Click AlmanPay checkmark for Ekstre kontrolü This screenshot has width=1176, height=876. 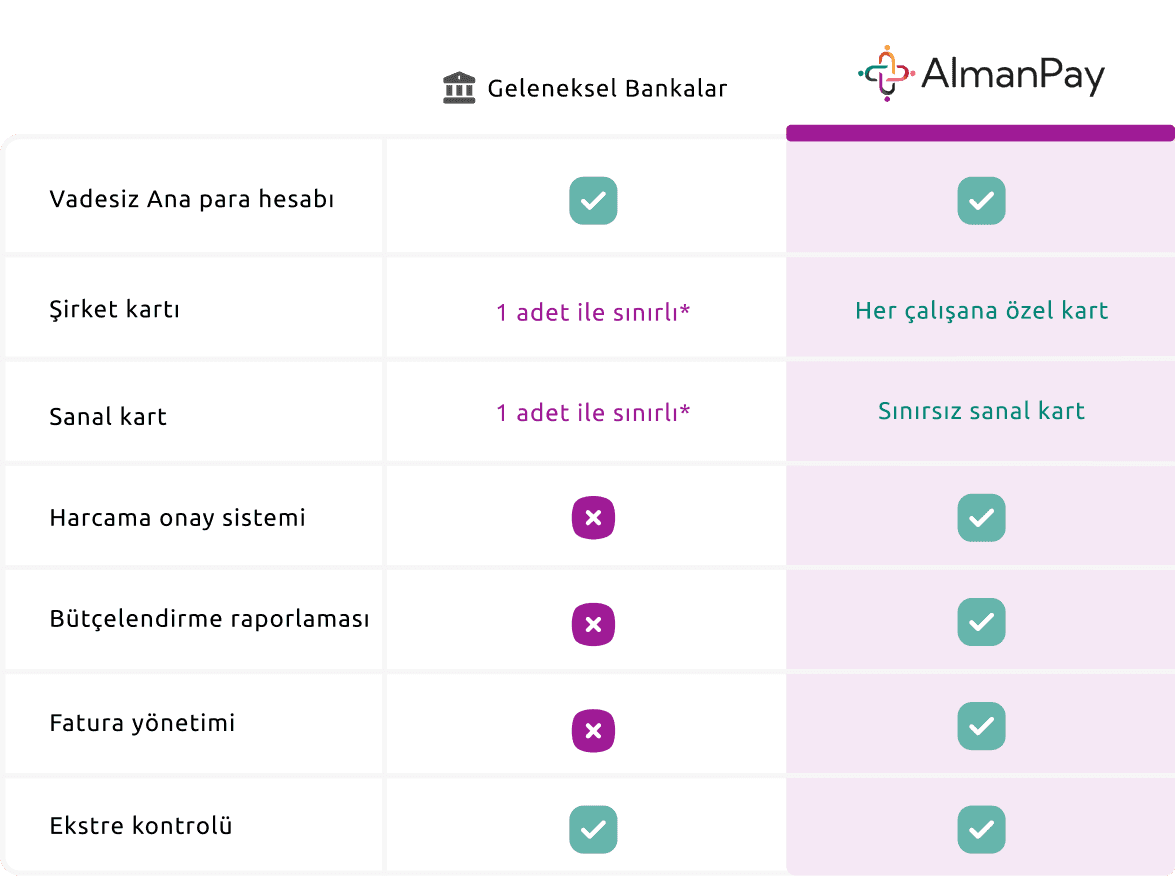click(x=981, y=830)
